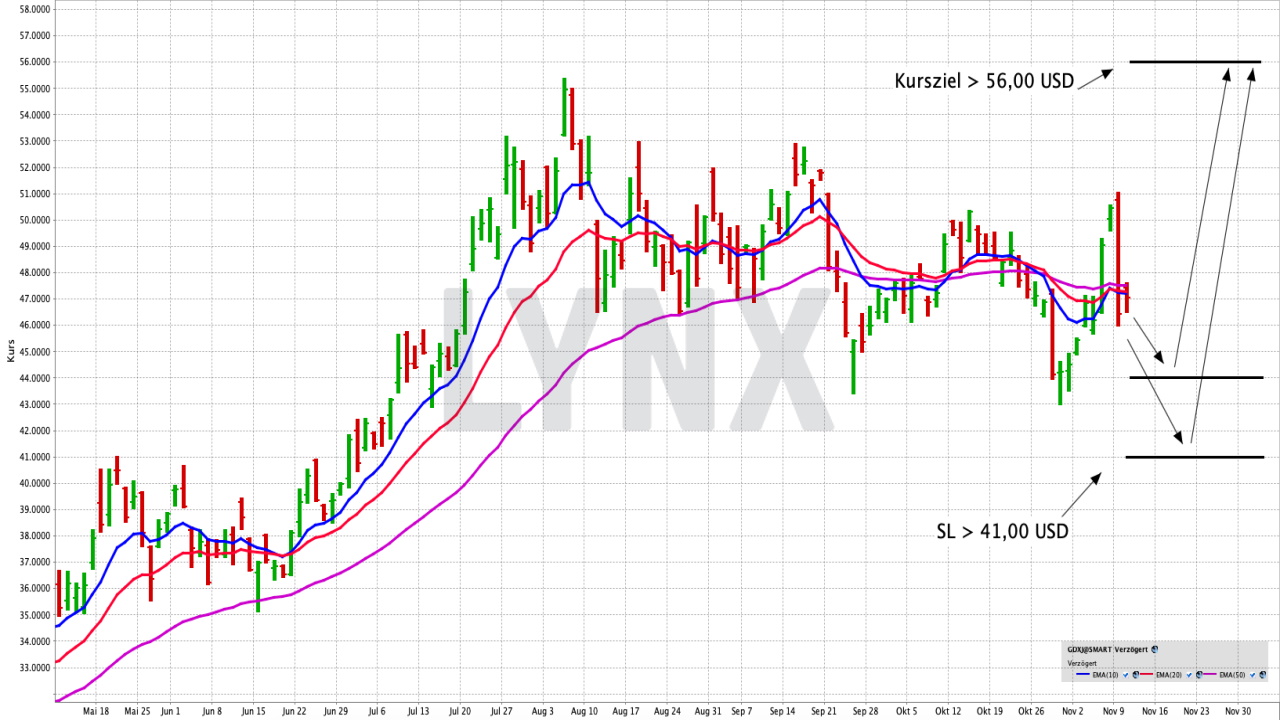1280x720 pixels.
Task: Click the 33.0000 price axis label
Action: pyautogui.click(x=35, y=668)
